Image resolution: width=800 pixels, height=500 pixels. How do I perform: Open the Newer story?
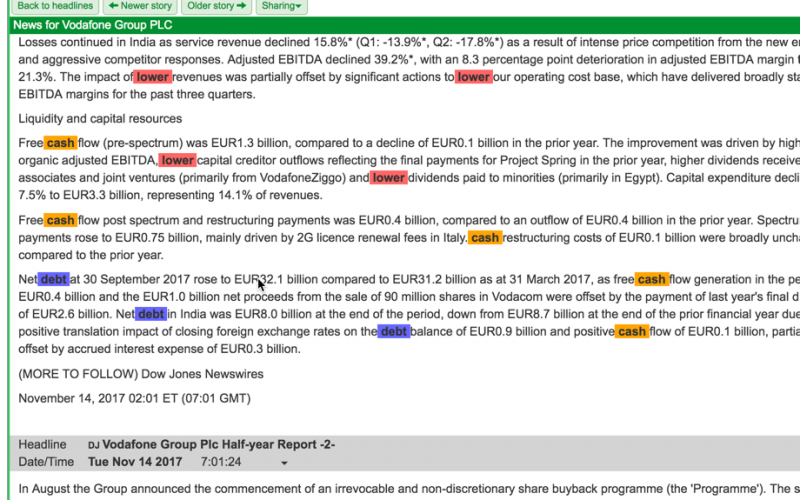pos(140,6)
